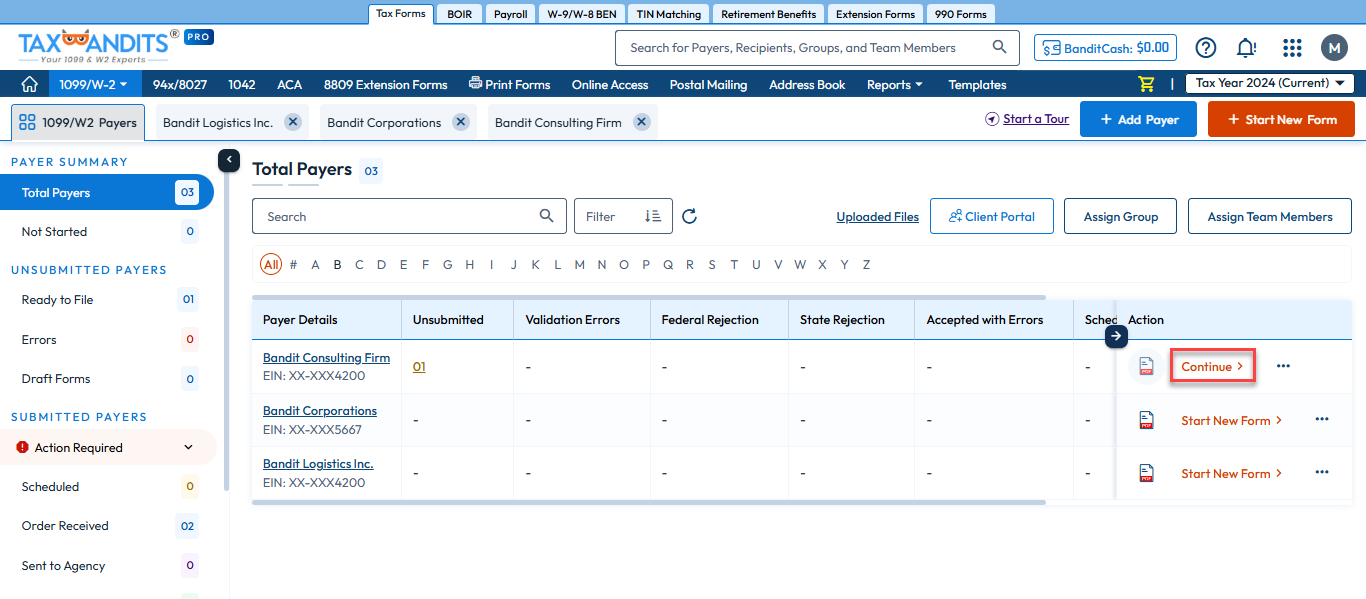Viewport: 1366px width, 599px height.
Task: Open the Filter sort dropdown
Action: point(623,216)
